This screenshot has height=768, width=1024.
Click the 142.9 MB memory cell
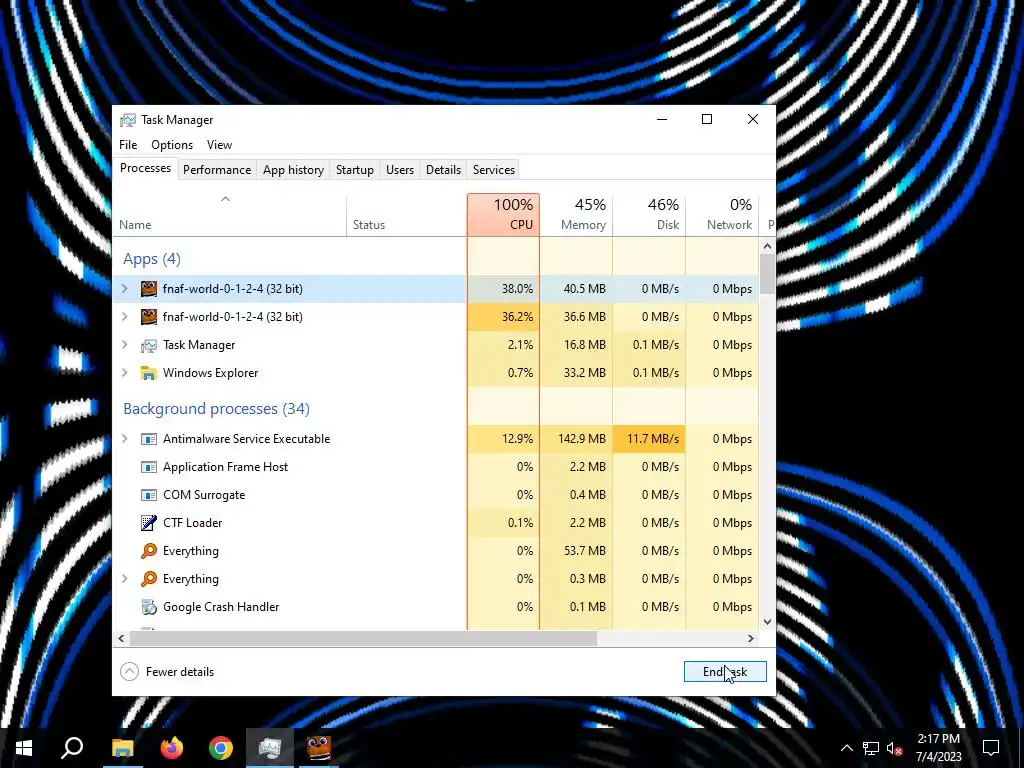[x=576, y=439]
